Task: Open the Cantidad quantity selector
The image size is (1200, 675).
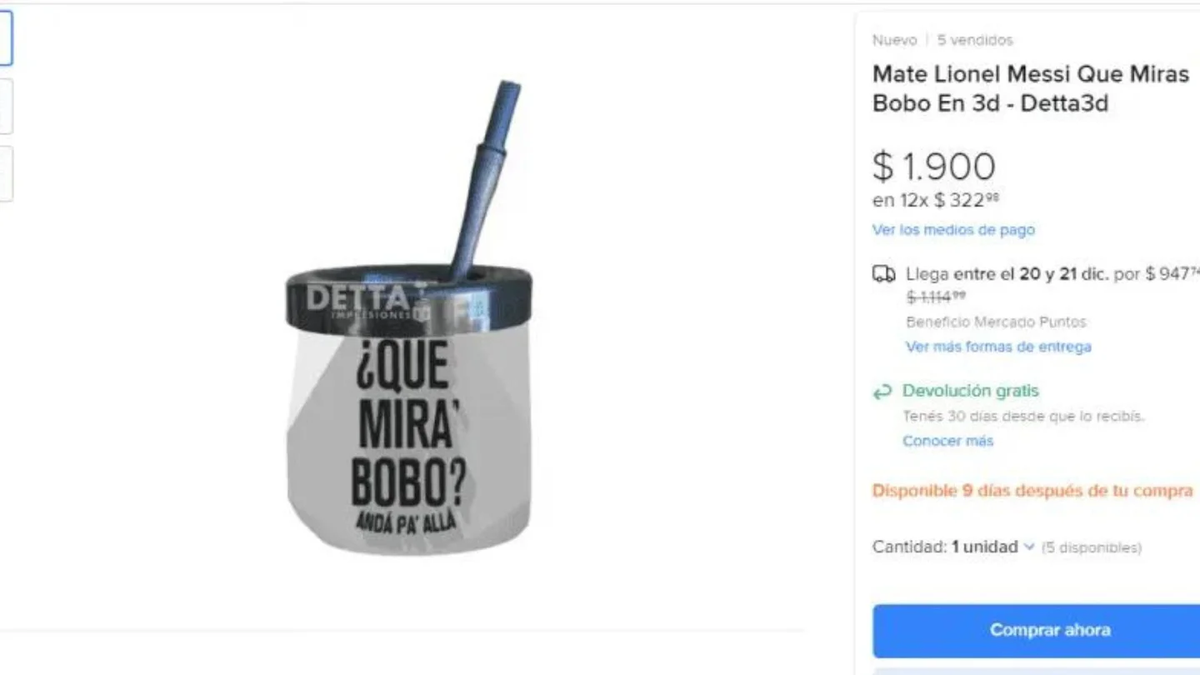Action: pos(984,547)
